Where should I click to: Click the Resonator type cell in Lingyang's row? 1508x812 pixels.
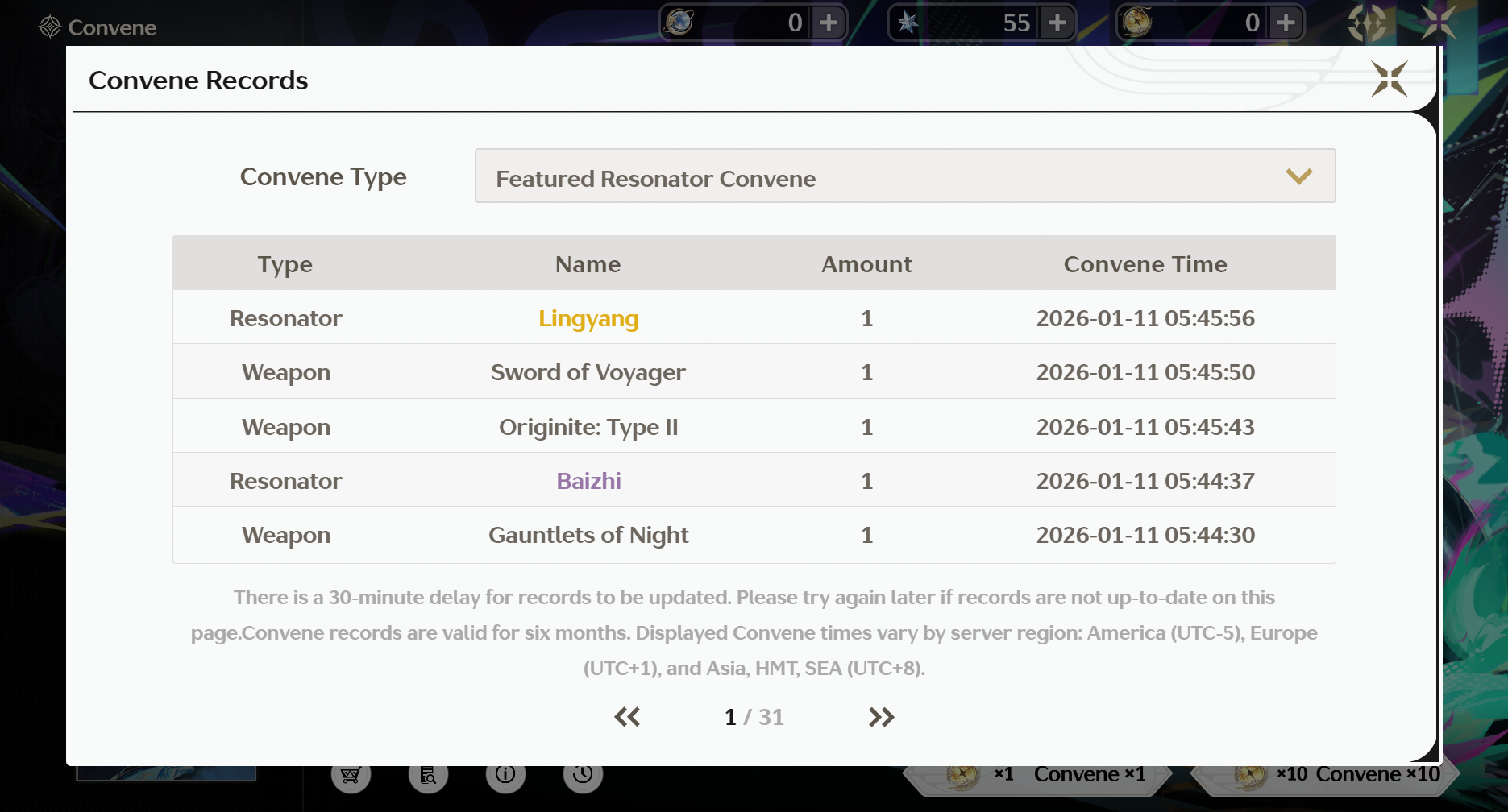pos(286,318)
